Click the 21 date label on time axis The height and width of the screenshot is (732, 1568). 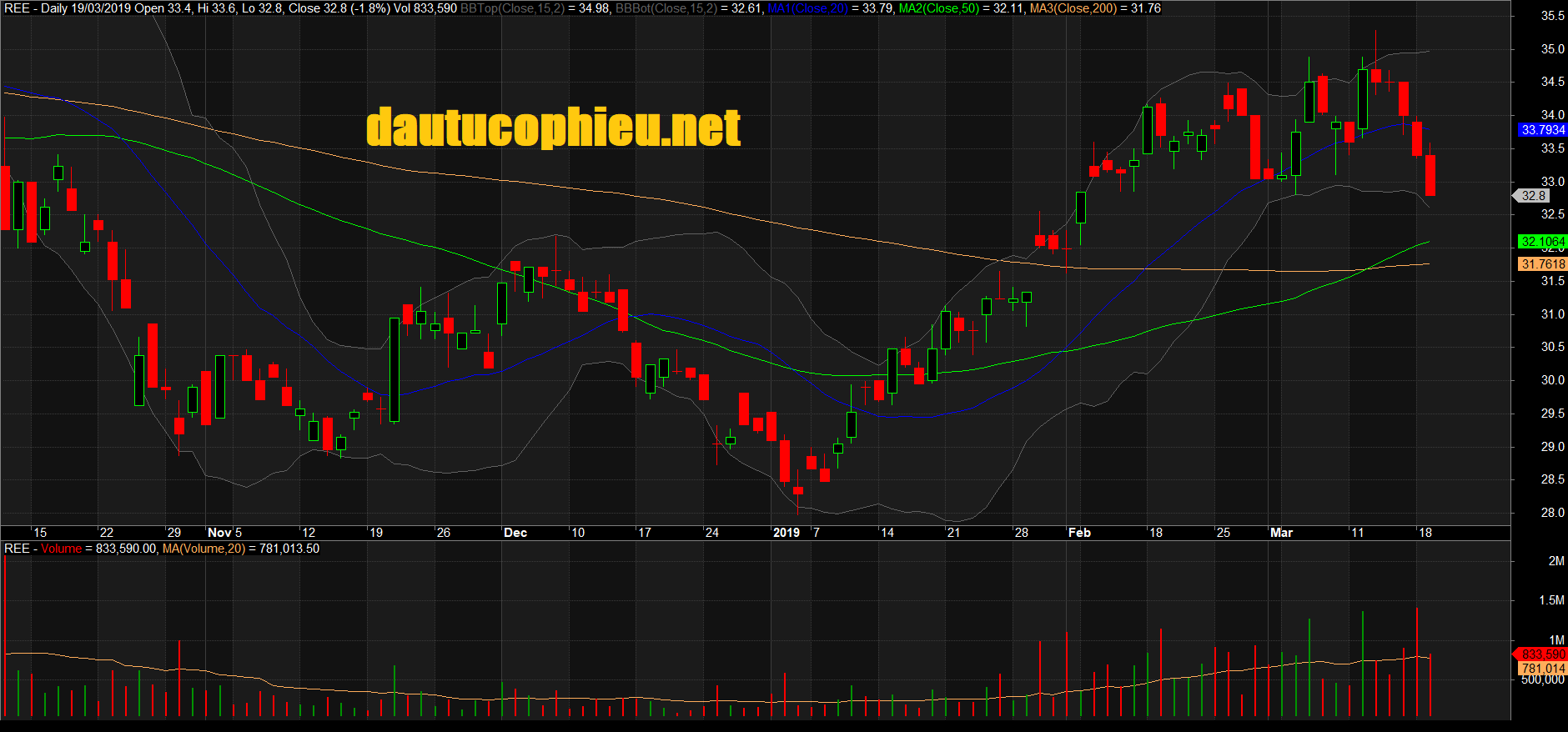click(953, 533)
